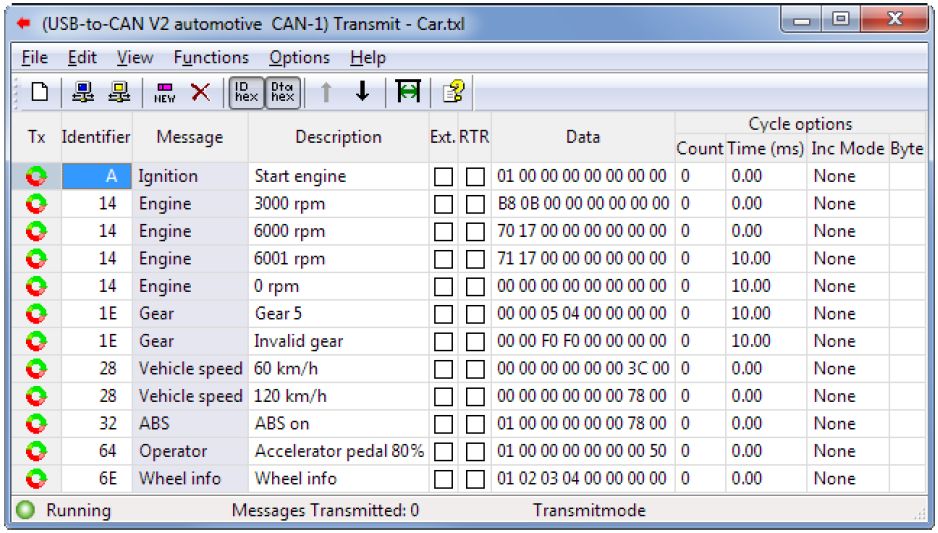938x533 pixels.
Task: Open help question-mark toolbar icon
Action: pyautogui.click(x=453, y=92)
